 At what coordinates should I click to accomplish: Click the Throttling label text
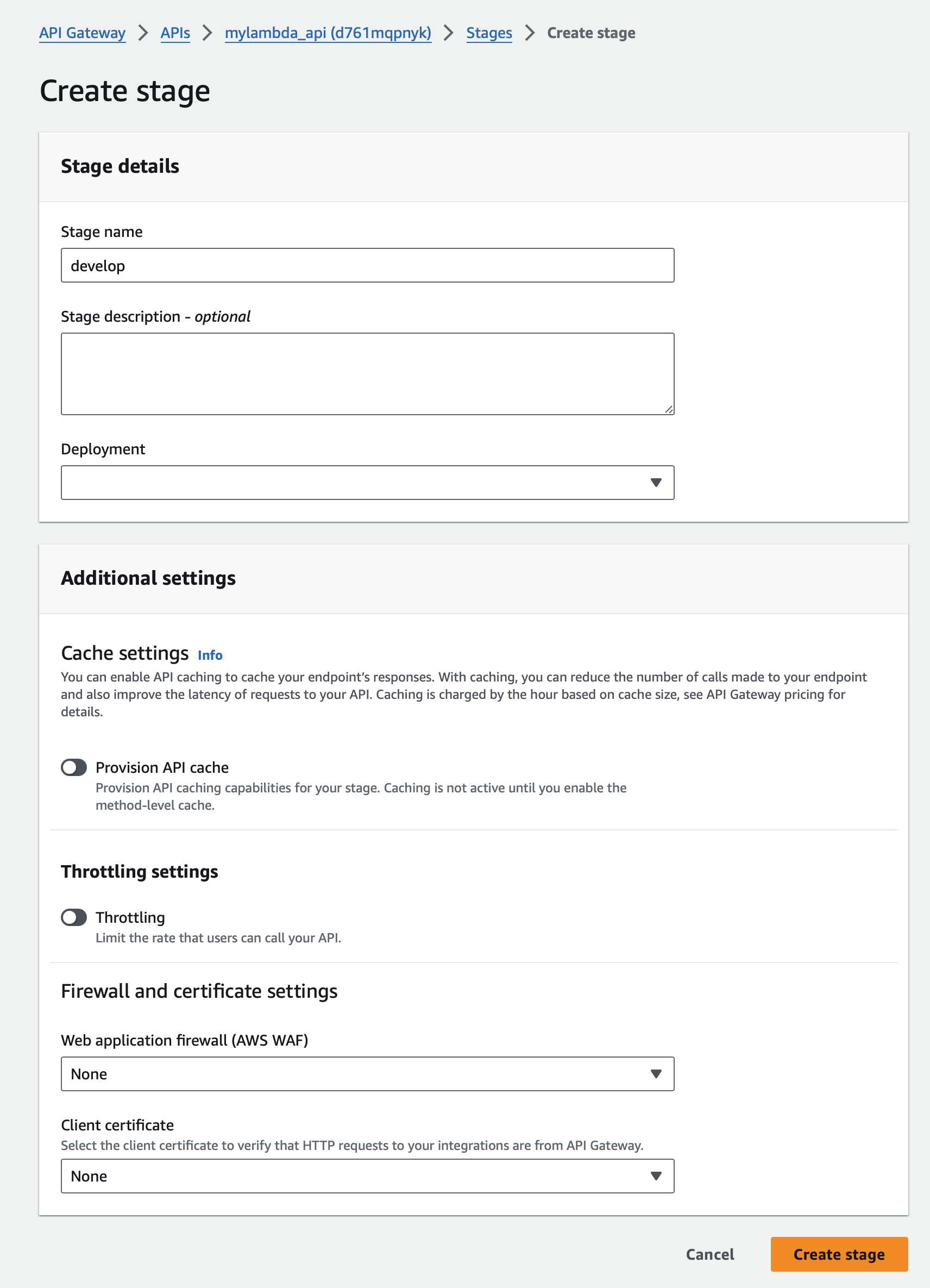pos(130,917)
